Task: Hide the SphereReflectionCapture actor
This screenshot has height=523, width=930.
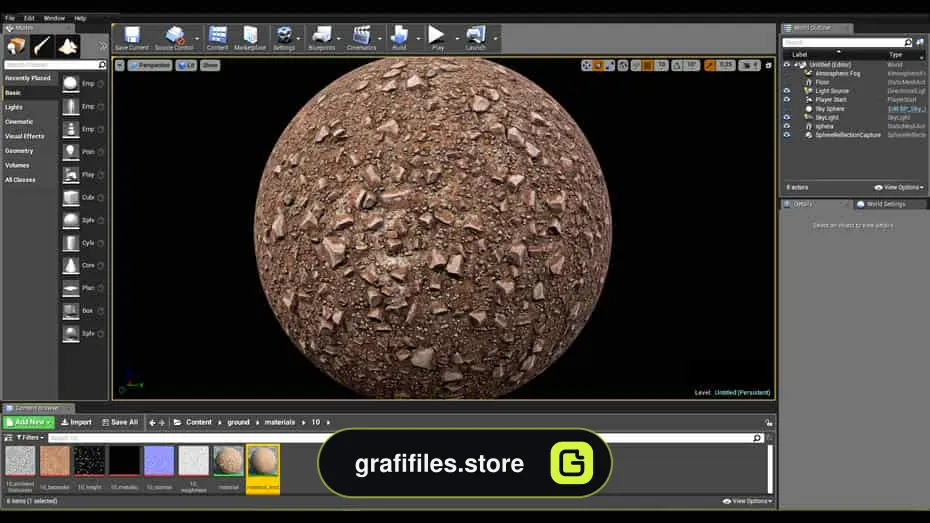Action: pyautogui.click(x=787, y=135)
